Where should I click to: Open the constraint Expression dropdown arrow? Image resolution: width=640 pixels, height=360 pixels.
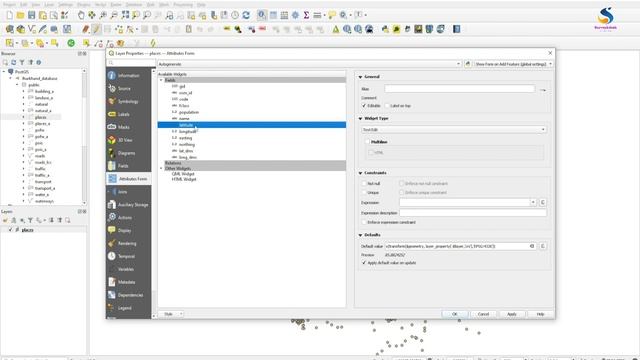533,202
